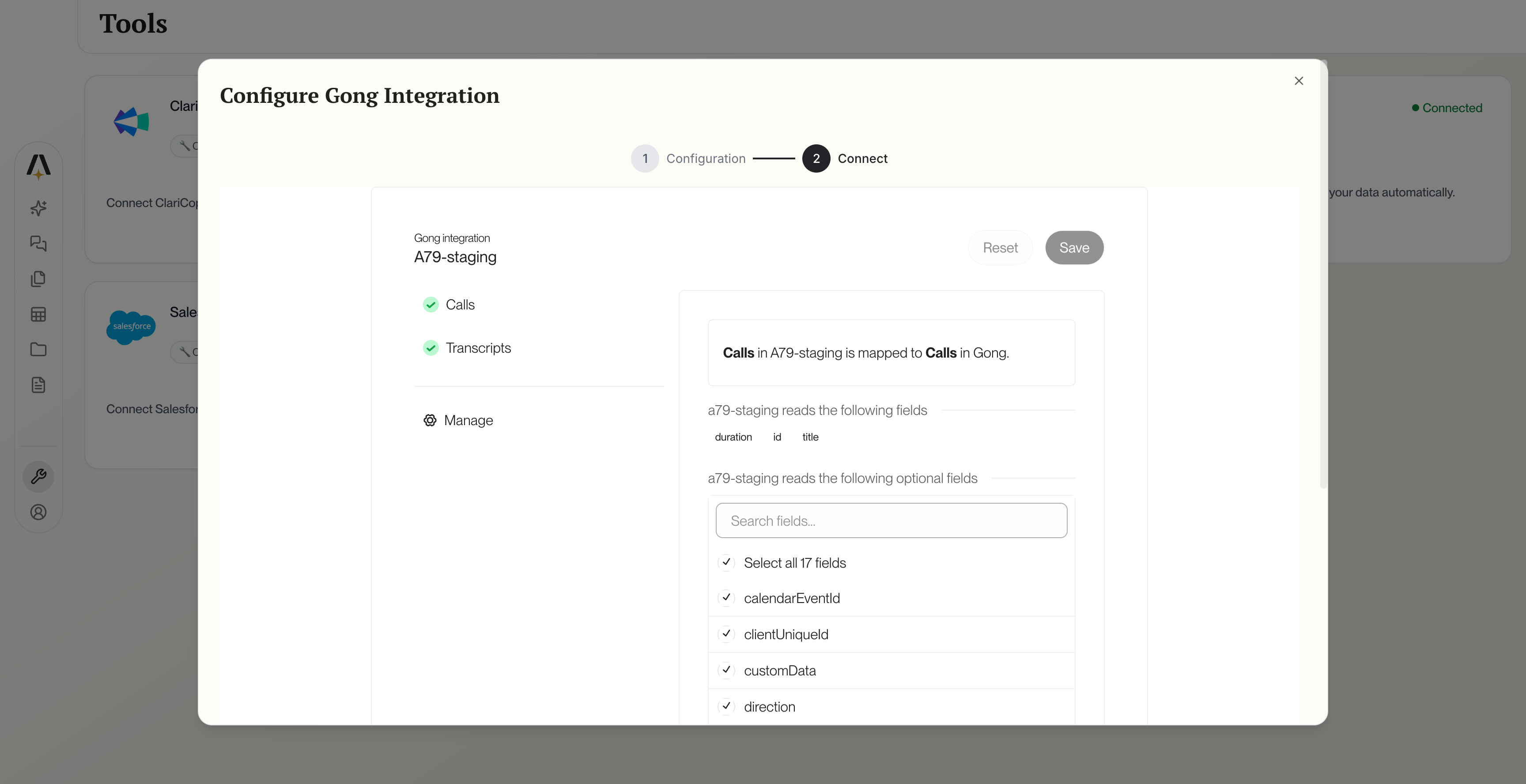Close the Configure Gong Integration dialog
The width and height of the screenshot is (1526, 784).
coord(1299,81)
